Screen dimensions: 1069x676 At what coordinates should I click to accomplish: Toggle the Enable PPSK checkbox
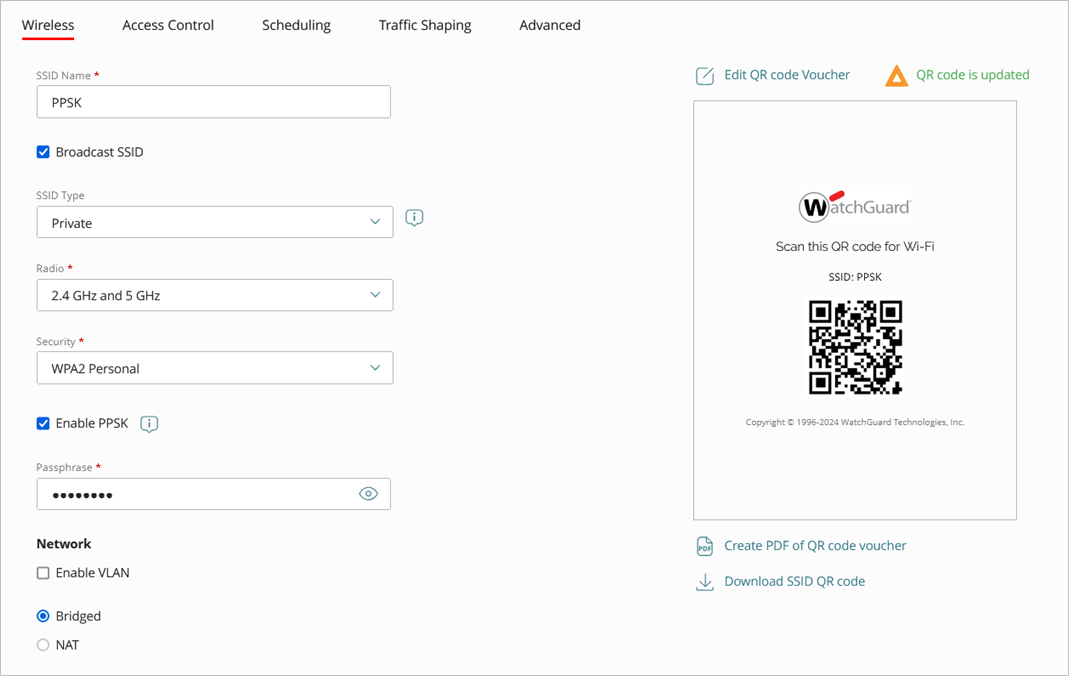point(43,423)
